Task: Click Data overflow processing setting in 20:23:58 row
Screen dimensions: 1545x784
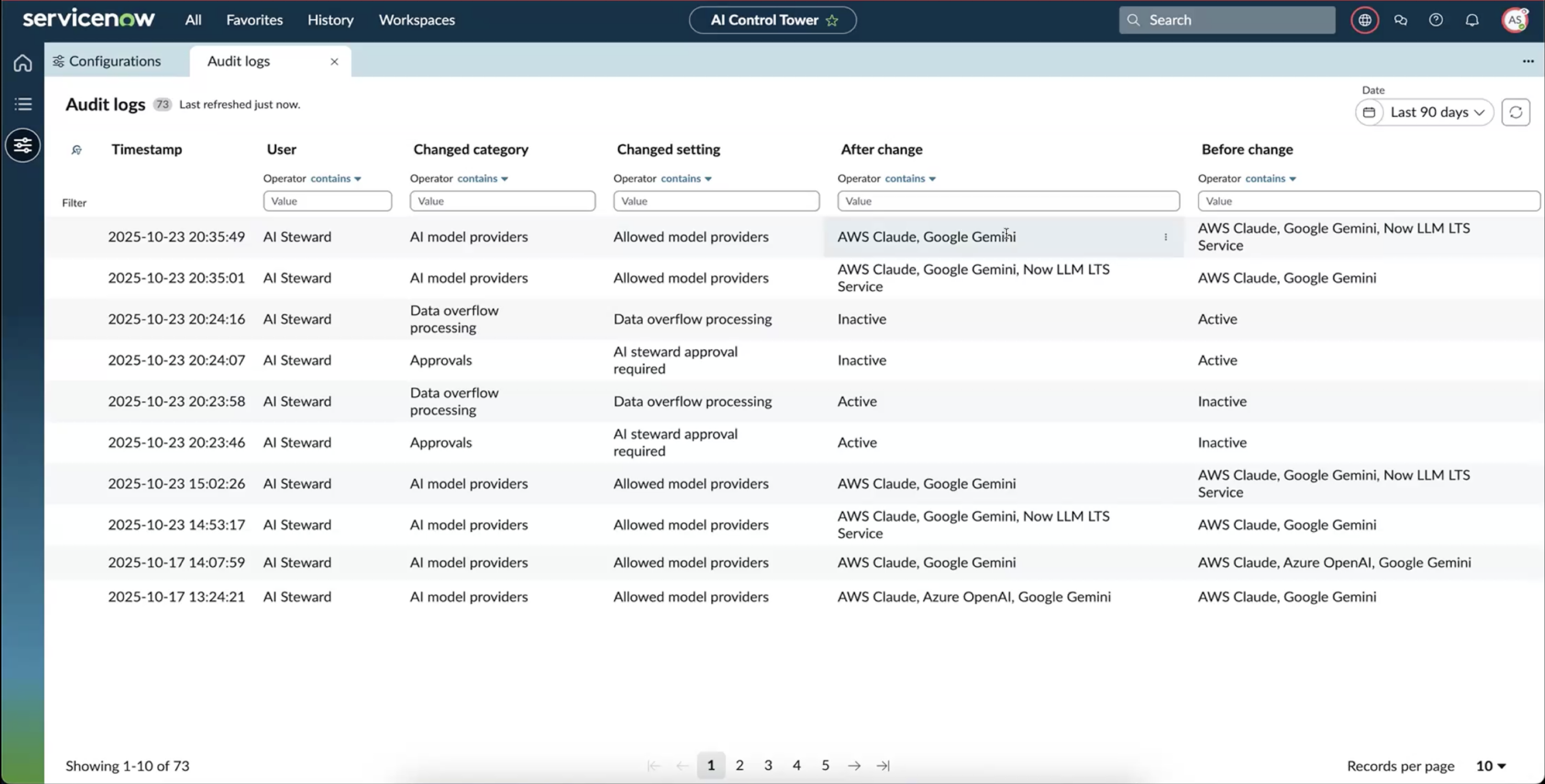Action: point(693,401)
